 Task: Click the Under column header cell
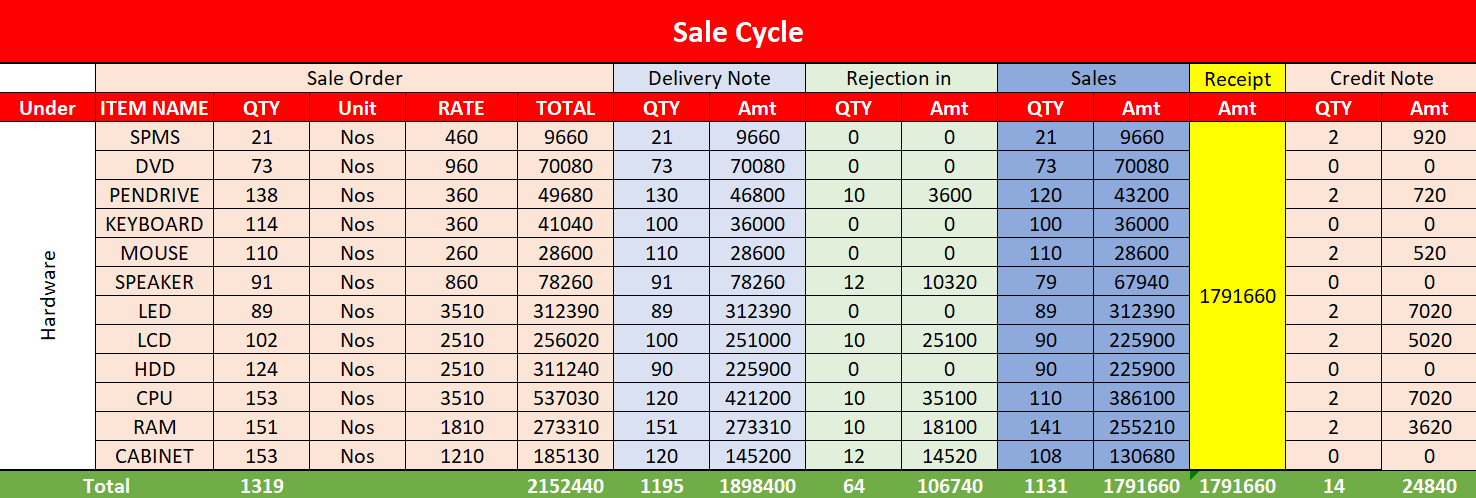point(48,108)
